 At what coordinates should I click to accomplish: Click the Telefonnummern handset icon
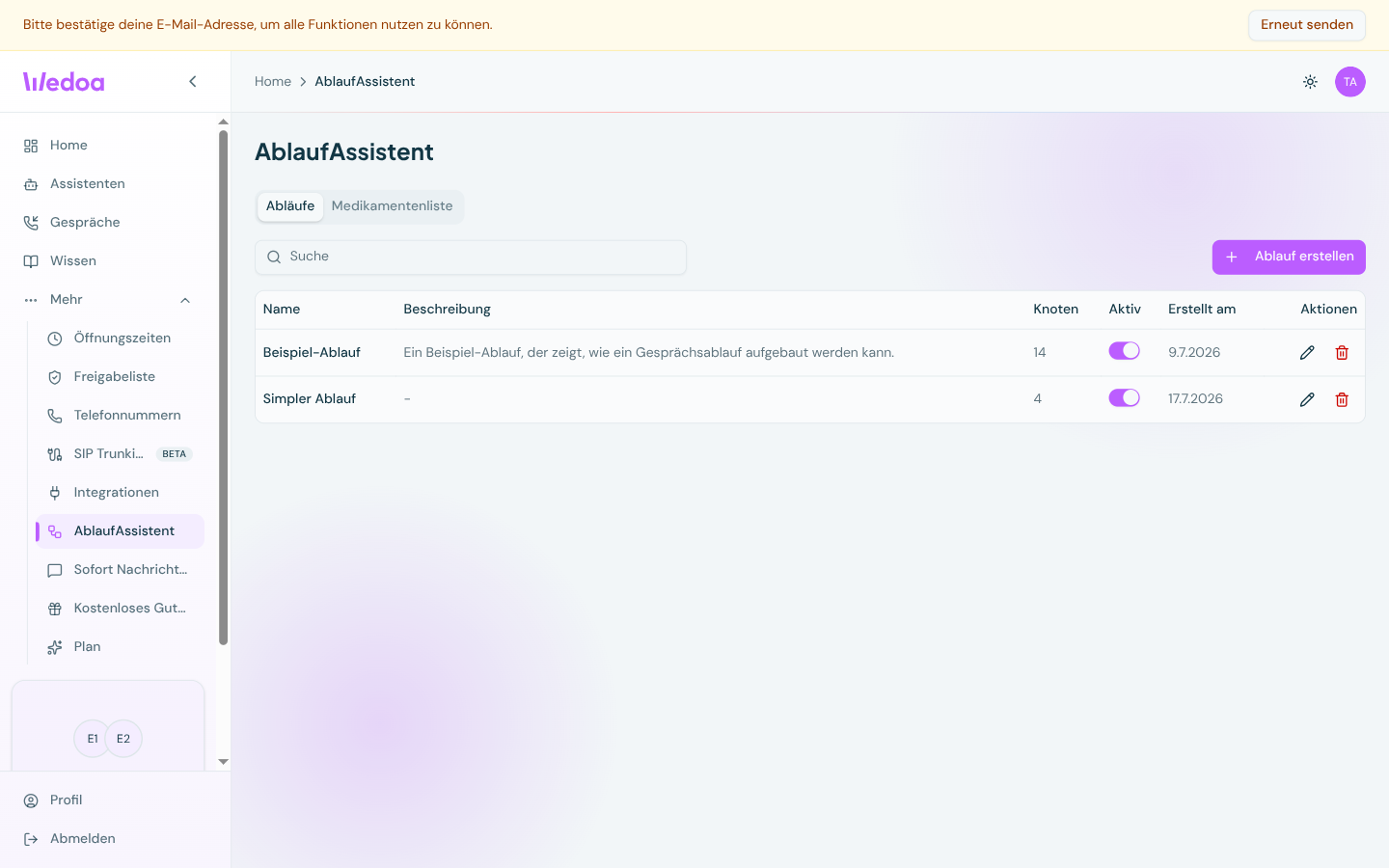(x=55, y=416)
